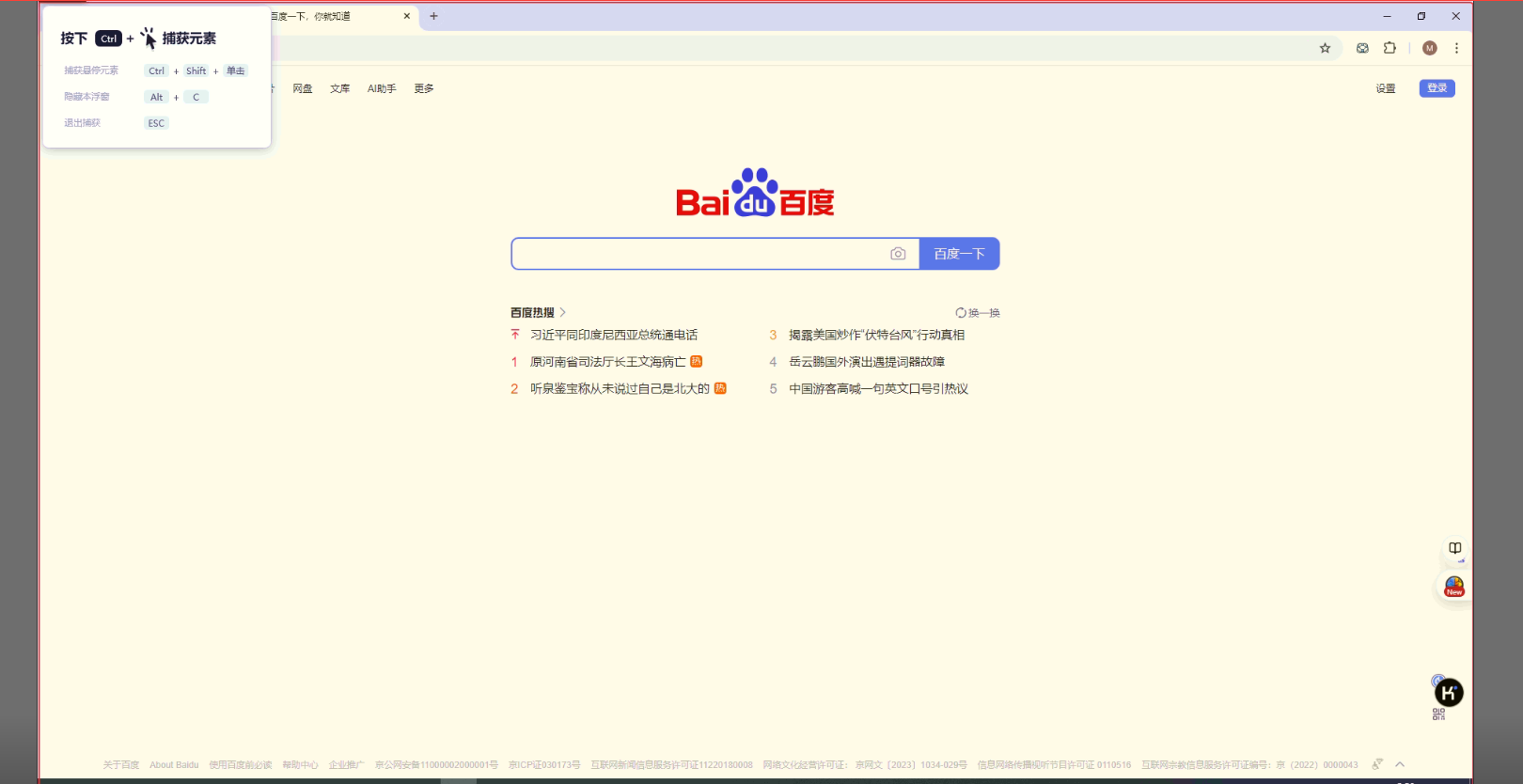Open hot search 岳云鹏国外演出遇提词器故障

pyautogui.click(x=867, y=362)
